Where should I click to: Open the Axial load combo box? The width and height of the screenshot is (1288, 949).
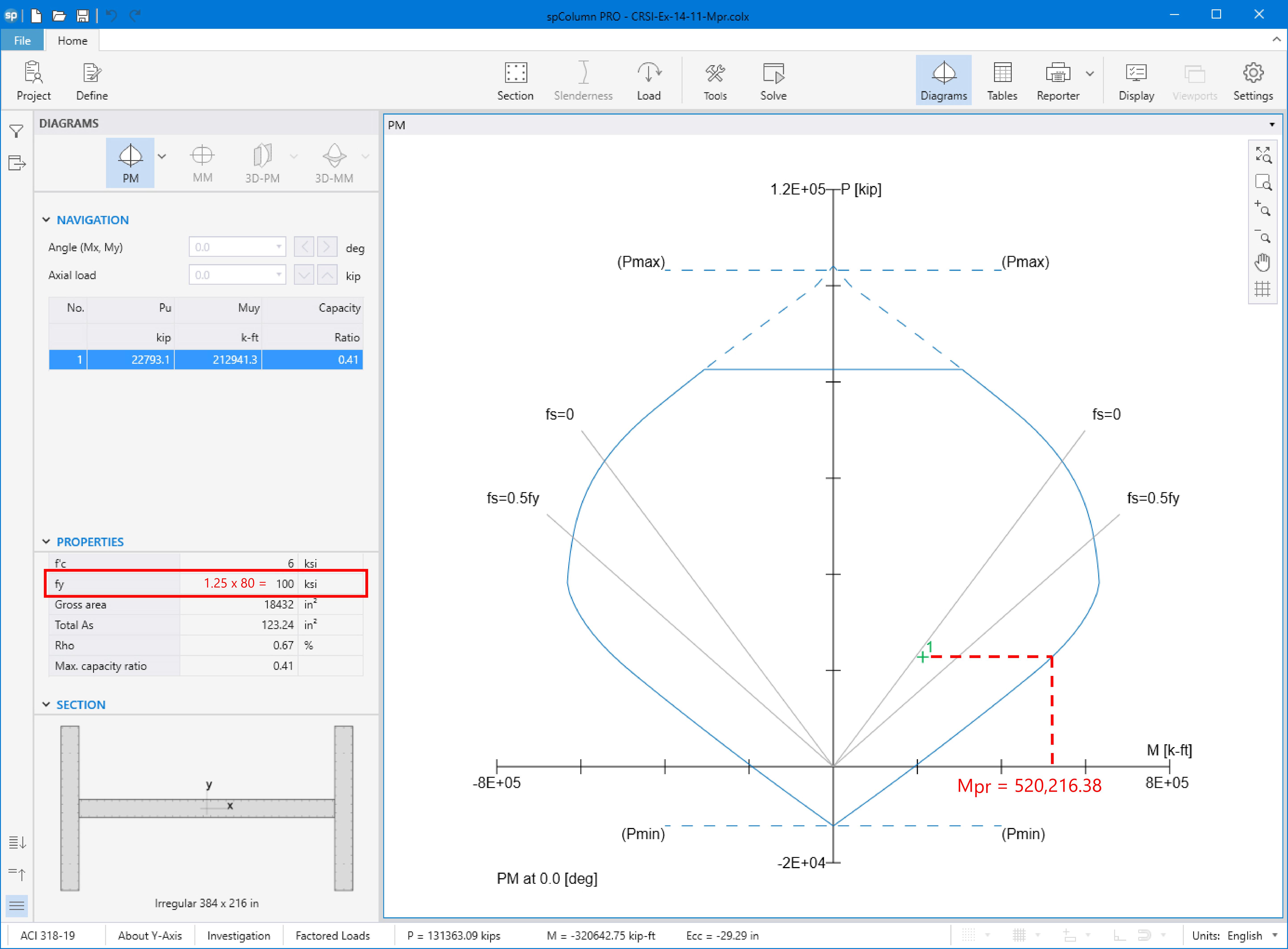pyautogui.click(x=237, y=275)
